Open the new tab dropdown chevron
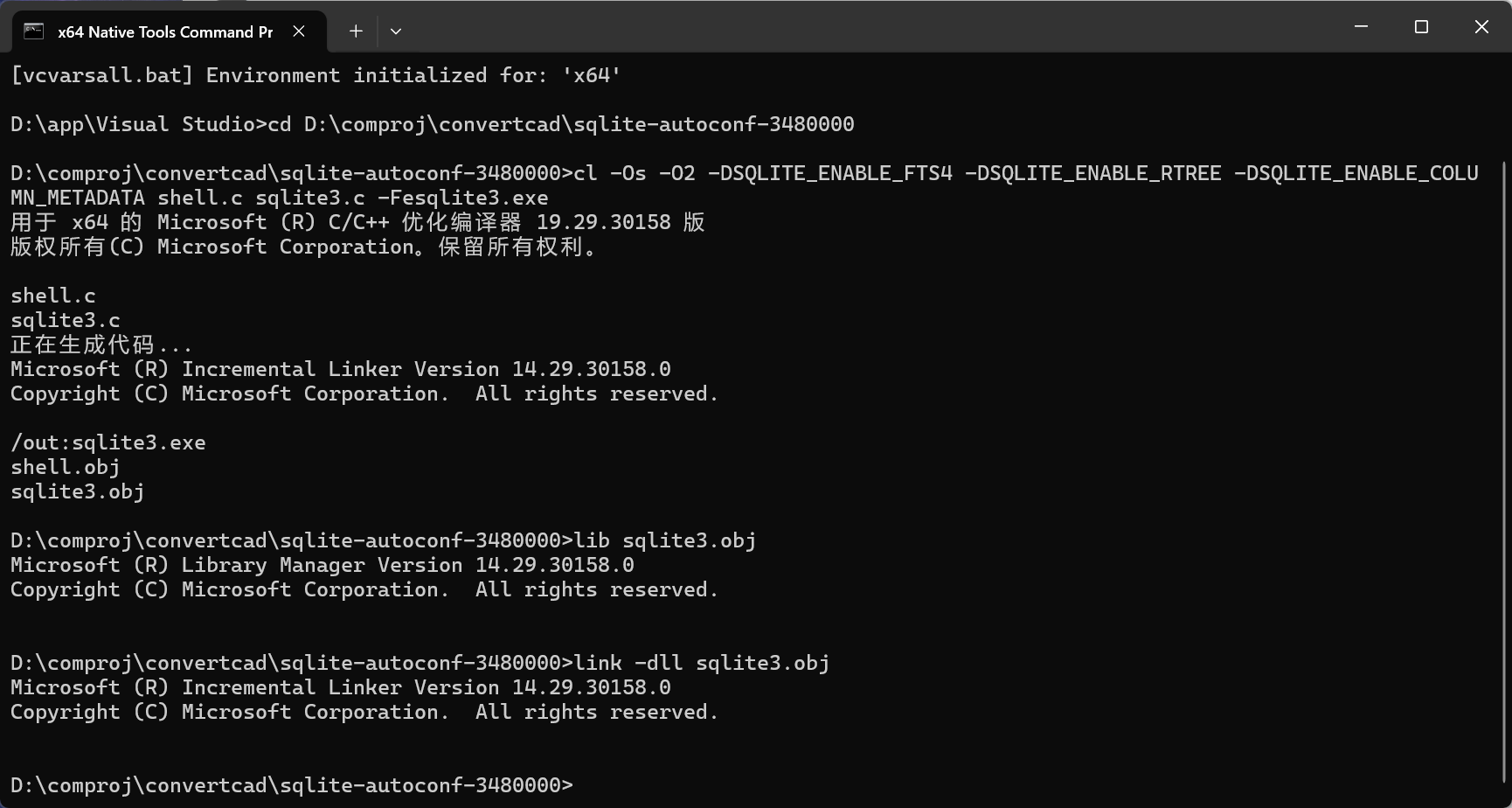 pos(395,31)
